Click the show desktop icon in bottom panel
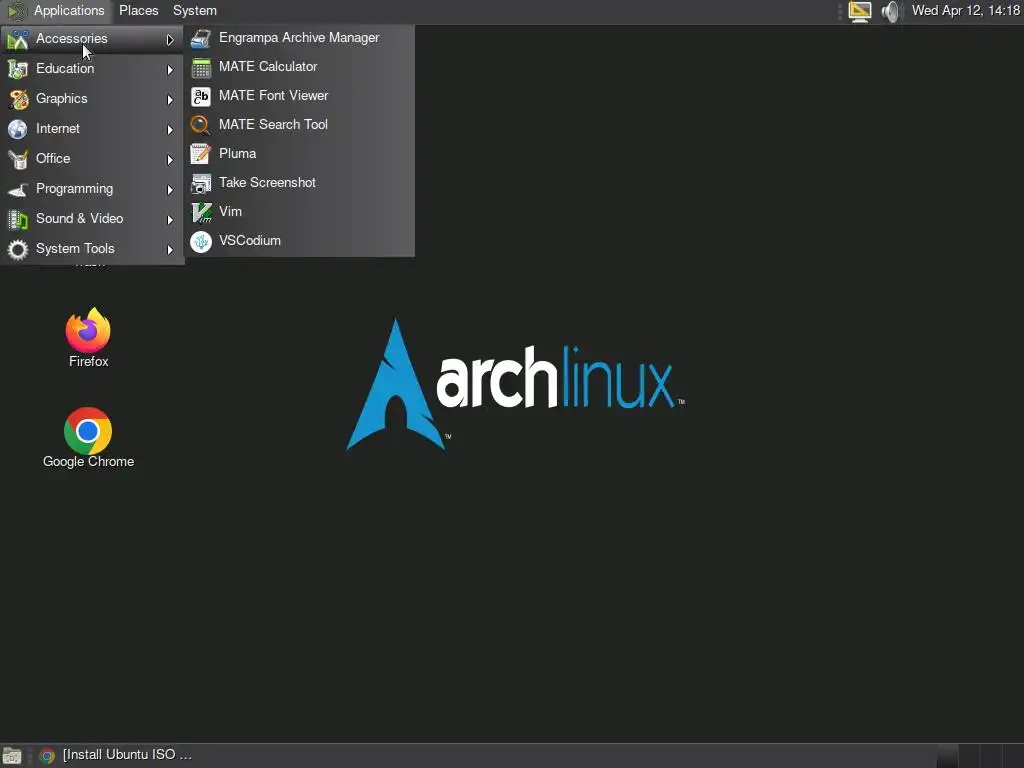Image resolution: width=1024 pixels, height=768 pixels. click(x=12, y=756)
